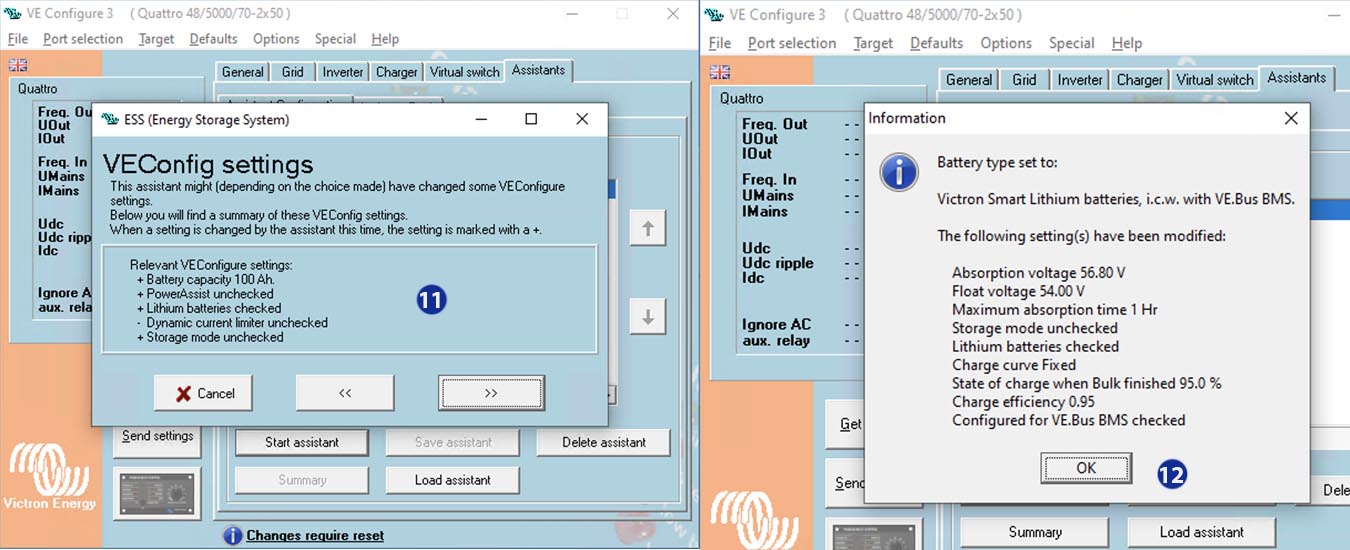The width and height of the screenshot is (1350, 550).
Task: Open File menu in left window
Action: (19, 39)
